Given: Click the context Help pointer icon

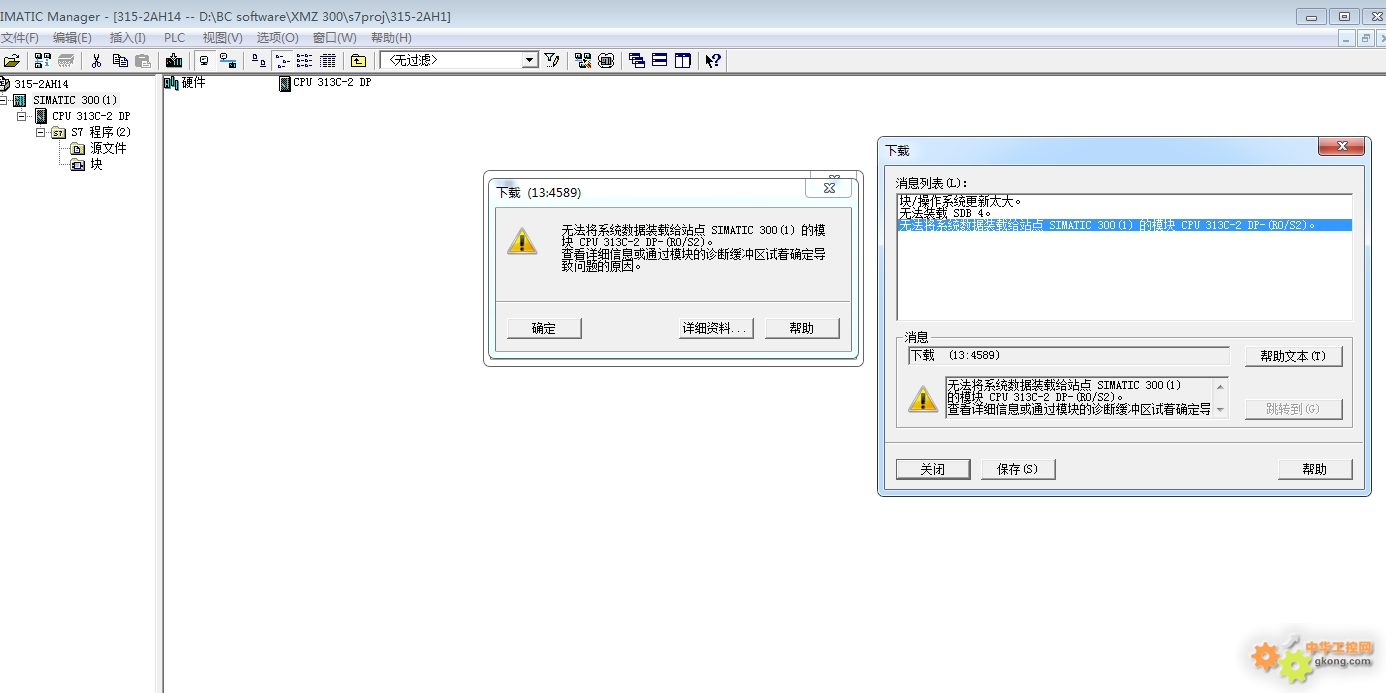Looking at the screenshot, I should (713, 61).
